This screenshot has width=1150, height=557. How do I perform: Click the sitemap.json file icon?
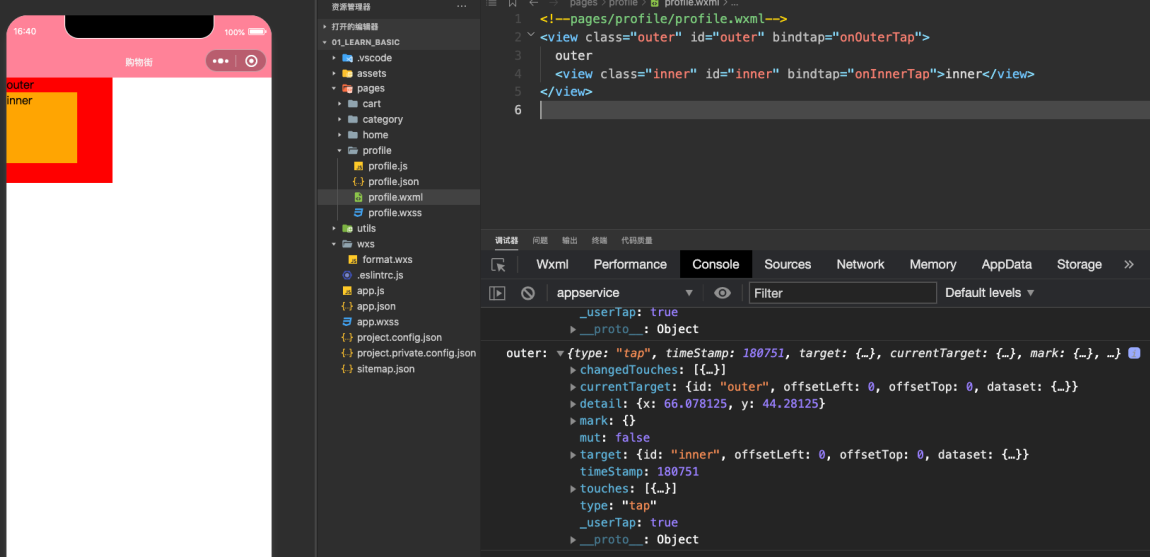click(x=347, y=369)
